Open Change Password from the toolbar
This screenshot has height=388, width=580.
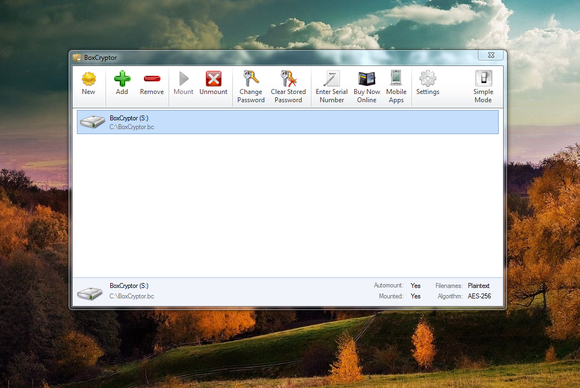coord(251,87)
